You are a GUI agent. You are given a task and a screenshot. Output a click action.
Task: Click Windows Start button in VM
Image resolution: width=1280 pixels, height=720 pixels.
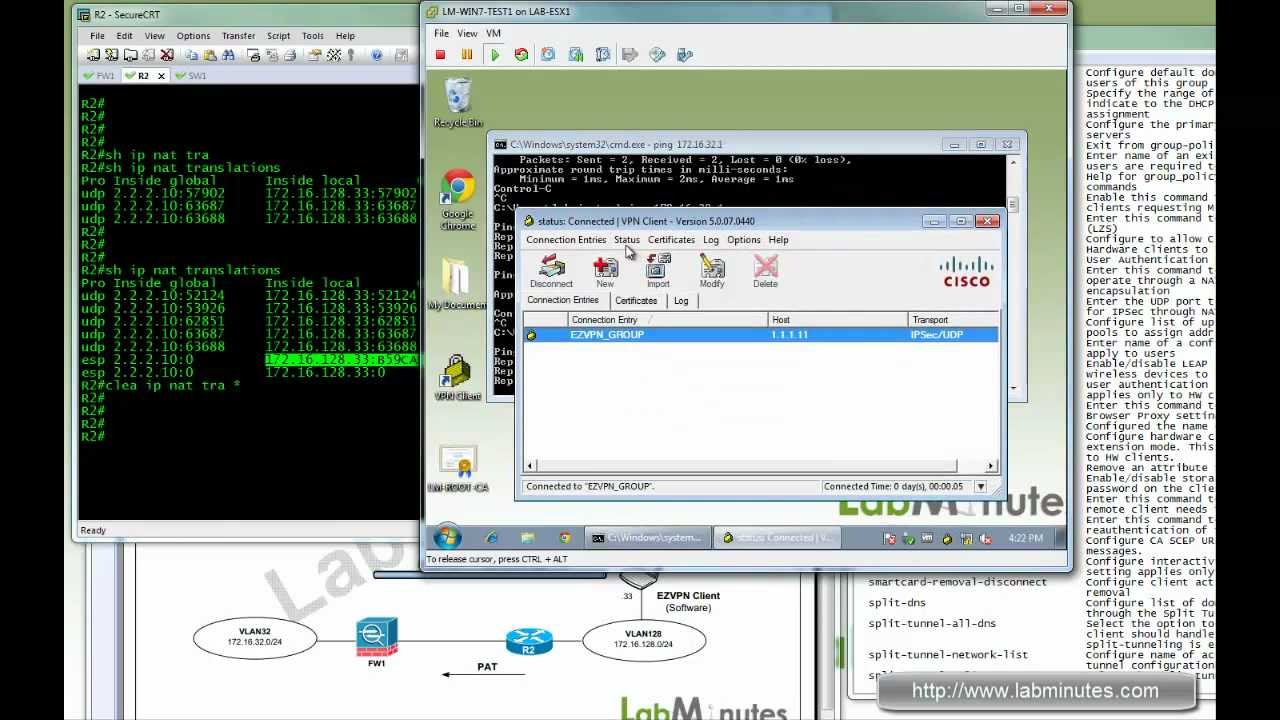click(447, 538)
